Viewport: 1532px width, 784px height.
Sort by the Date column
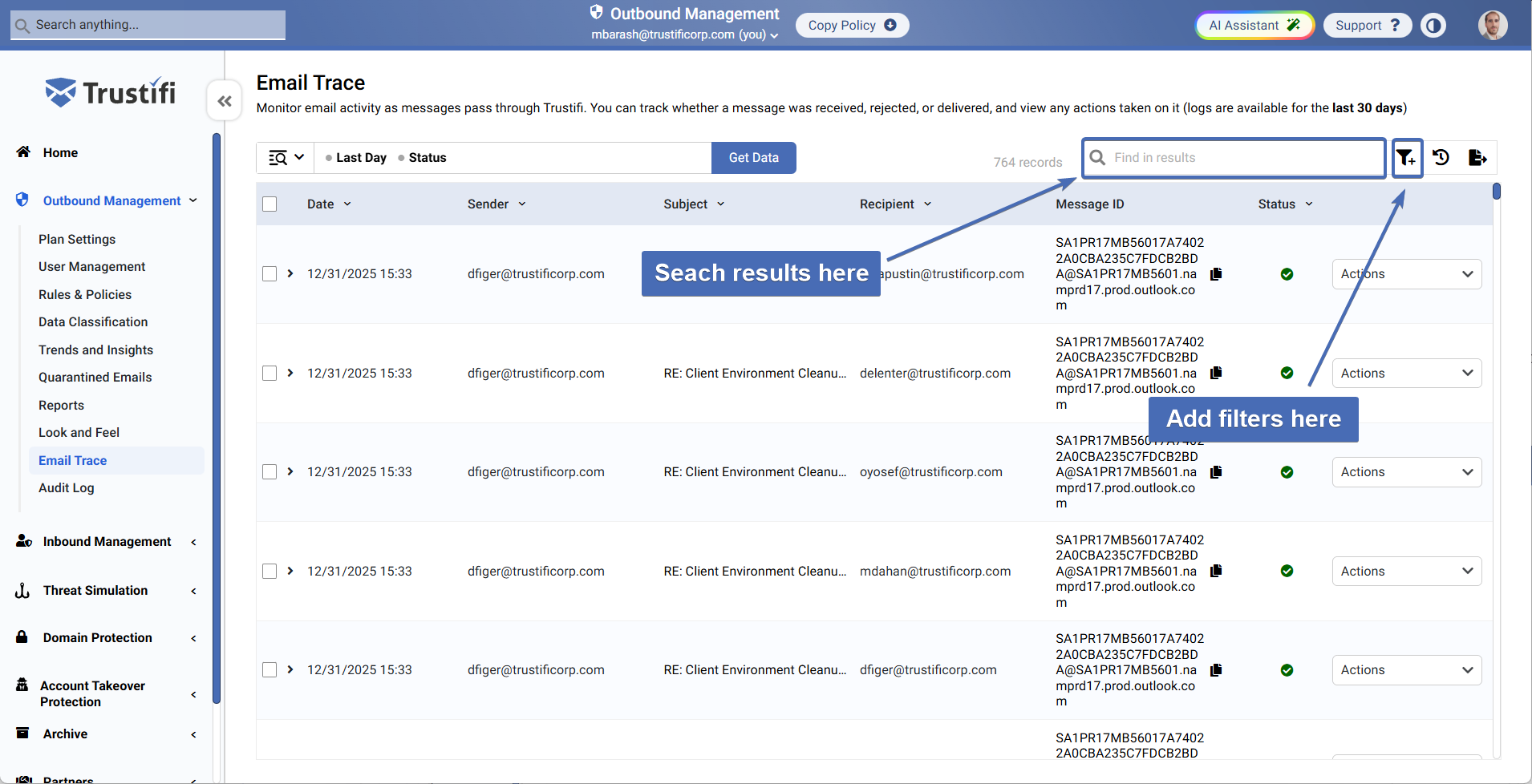[329, 204]
